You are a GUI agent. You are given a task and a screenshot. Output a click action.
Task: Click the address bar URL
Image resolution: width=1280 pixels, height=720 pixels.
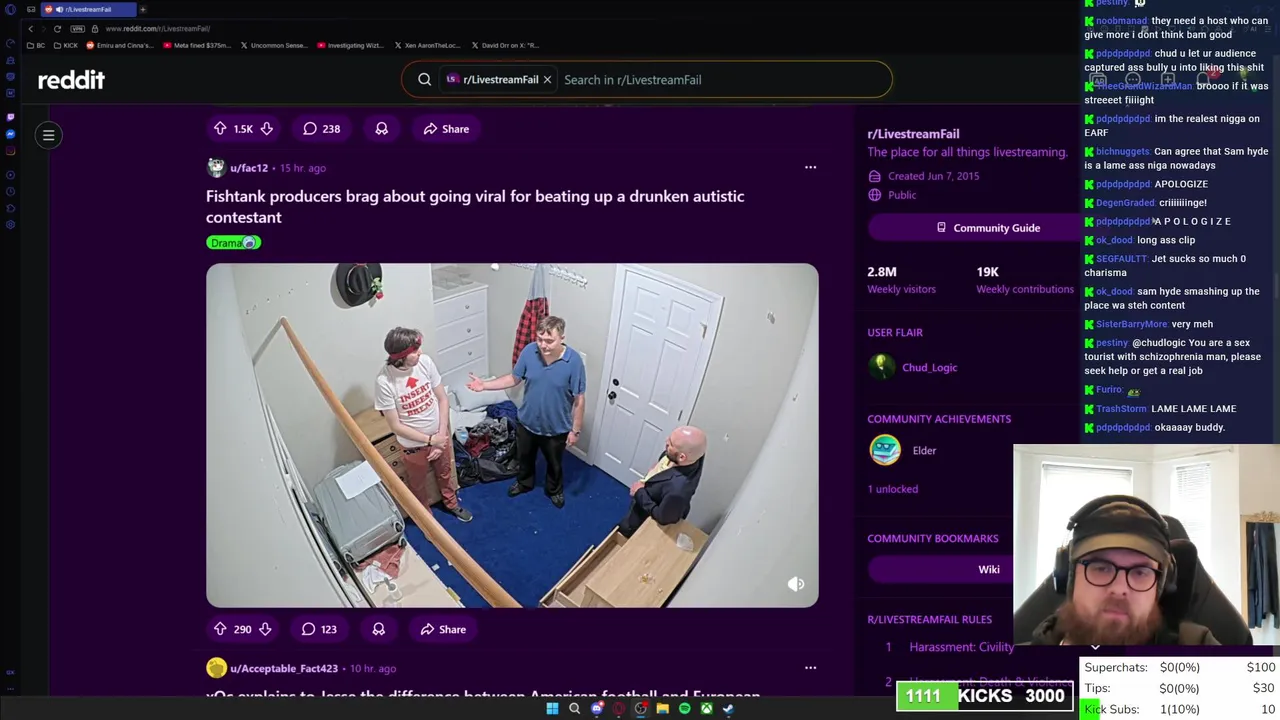coord(158,29)
